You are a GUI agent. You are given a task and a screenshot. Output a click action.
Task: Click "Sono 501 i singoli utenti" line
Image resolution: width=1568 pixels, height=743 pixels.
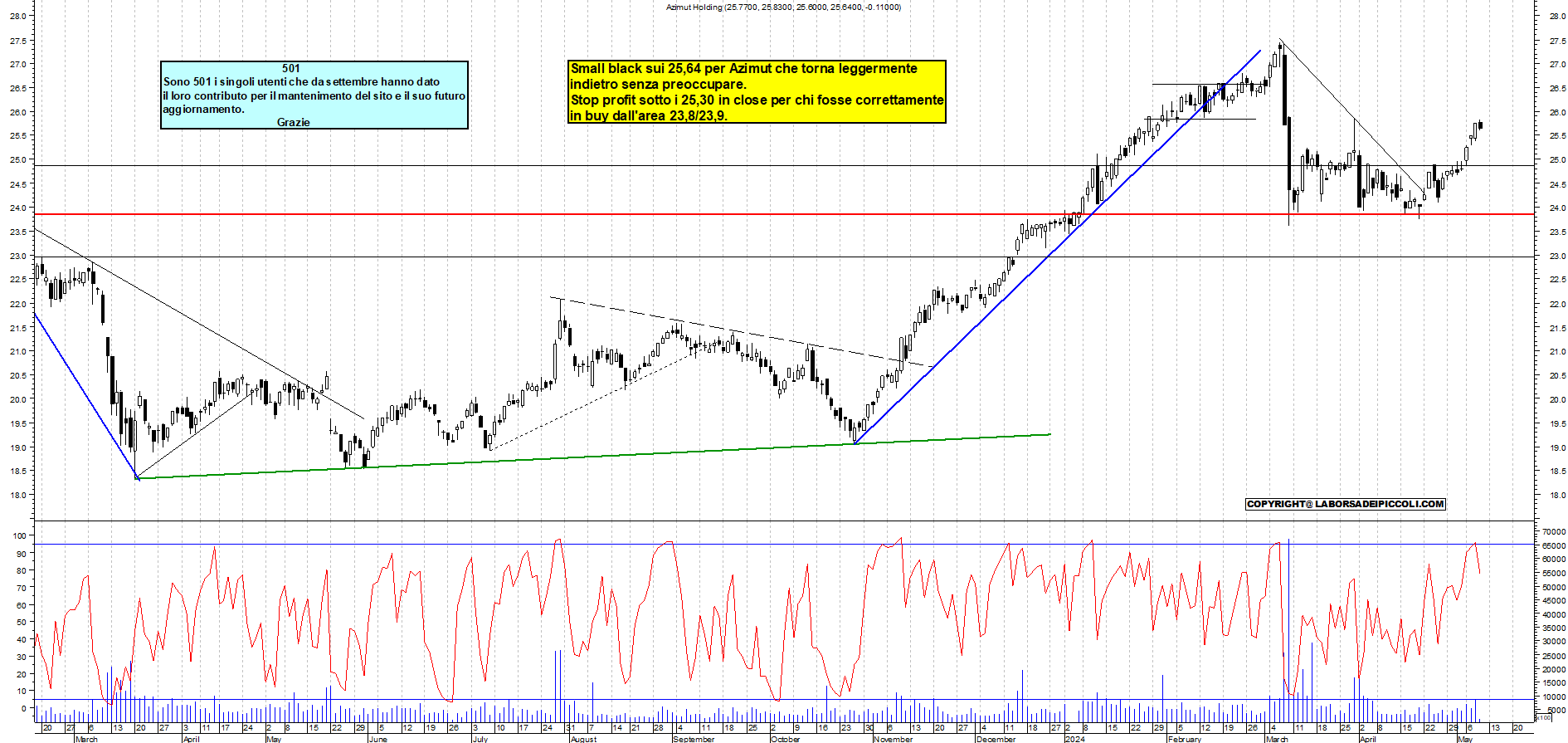[x=301, y=82]
